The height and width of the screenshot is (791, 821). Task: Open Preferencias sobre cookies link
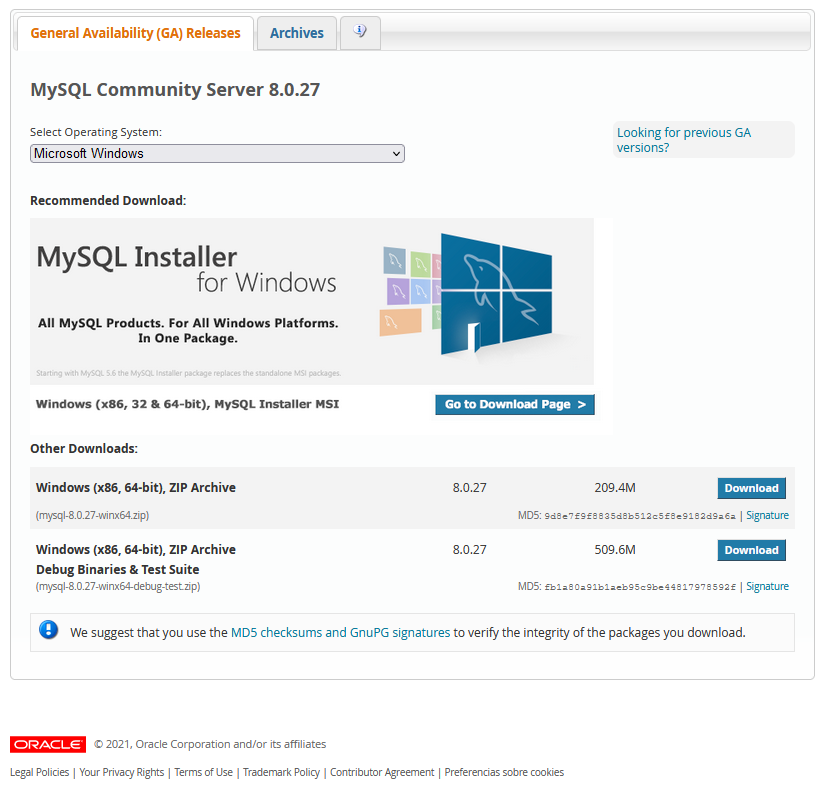click(504, 772)
